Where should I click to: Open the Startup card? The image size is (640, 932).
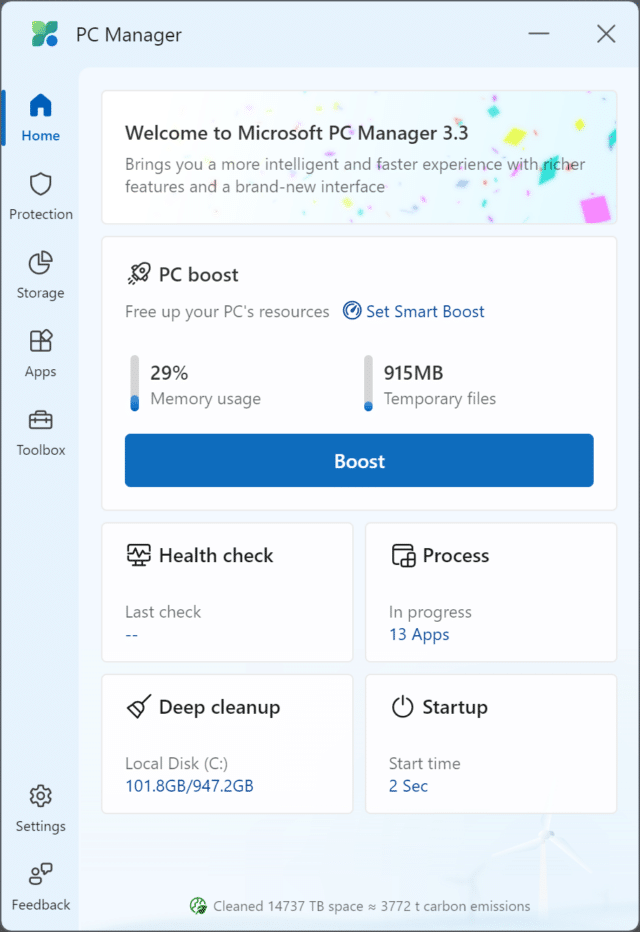tap(491, 744)
